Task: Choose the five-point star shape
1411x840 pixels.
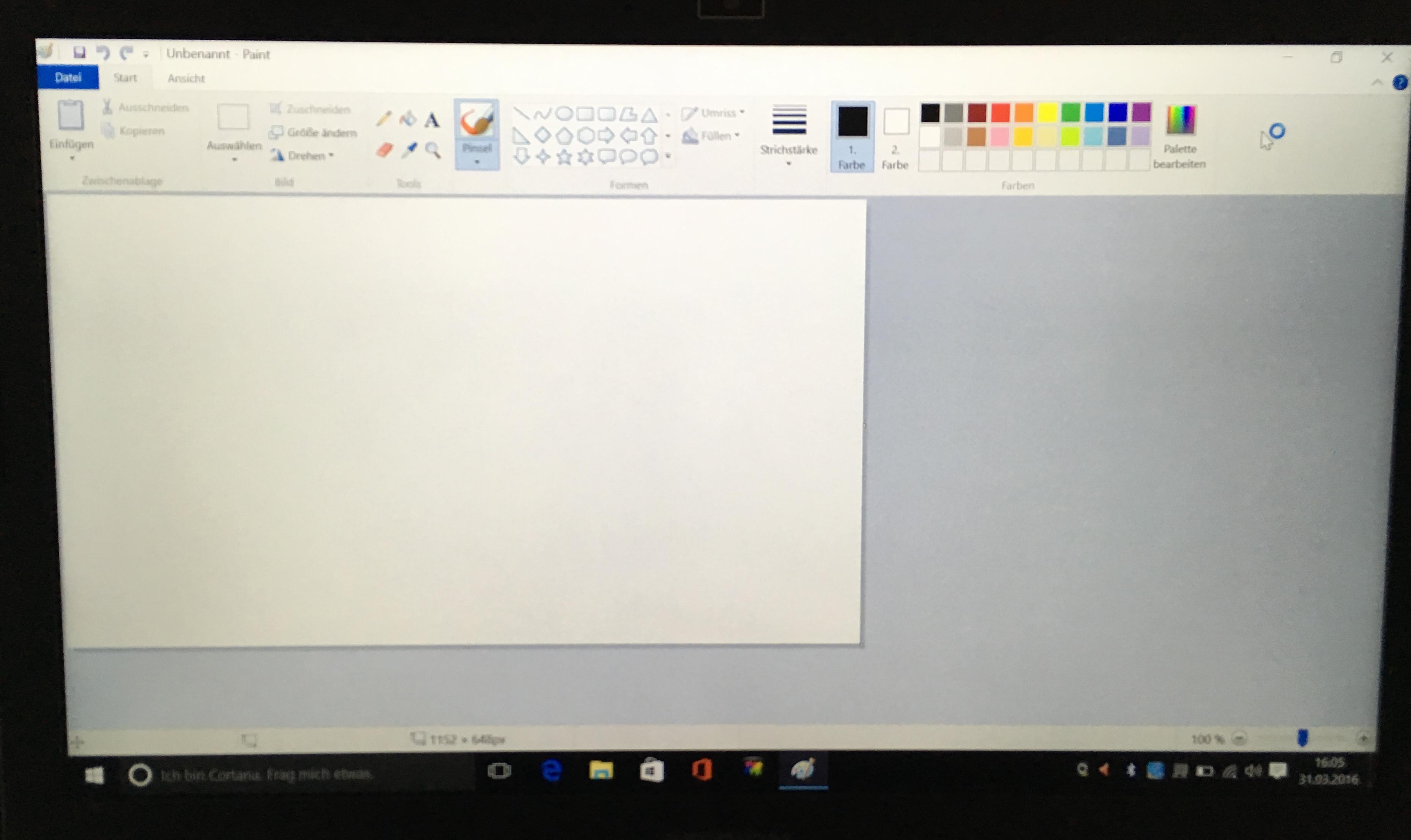Action: pyautogui.click(x=564, y=157)
